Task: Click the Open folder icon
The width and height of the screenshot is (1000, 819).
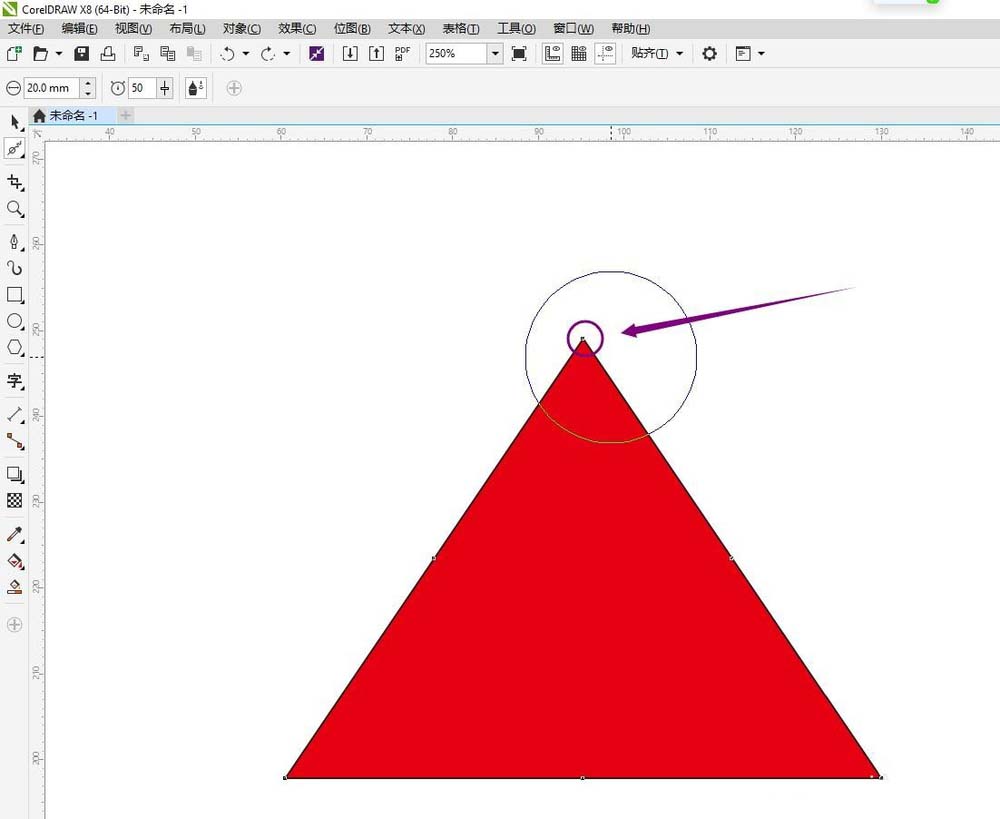Action: pyautogui.click(x=40, y=54)
